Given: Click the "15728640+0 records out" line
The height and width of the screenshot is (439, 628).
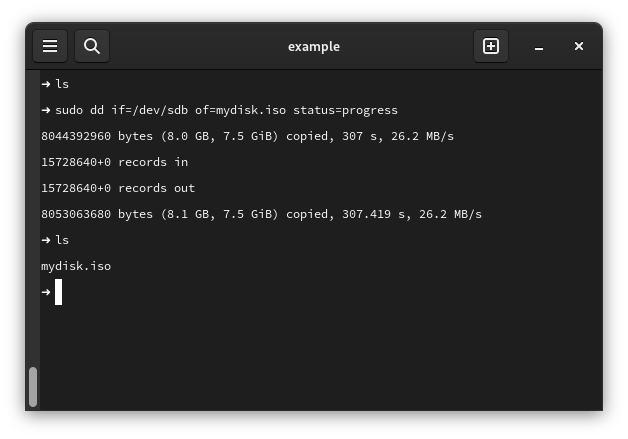Looking at the screenshot, I should [118, 188].
